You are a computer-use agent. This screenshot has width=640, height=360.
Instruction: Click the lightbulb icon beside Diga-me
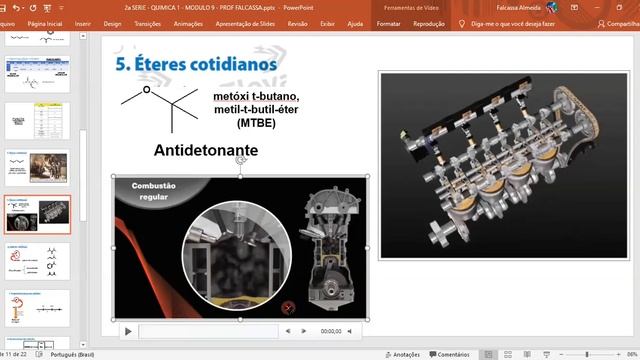click(462, 24)
